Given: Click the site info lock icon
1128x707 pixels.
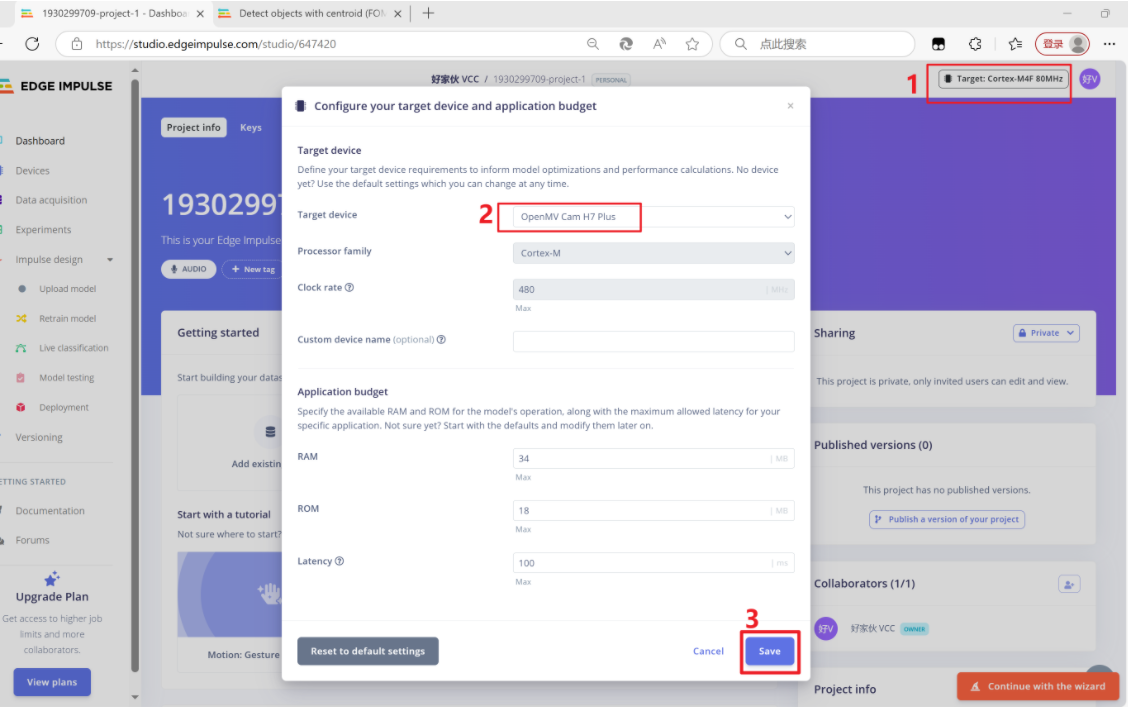Looking at the screenshot, I should click(x=77, y=44).
